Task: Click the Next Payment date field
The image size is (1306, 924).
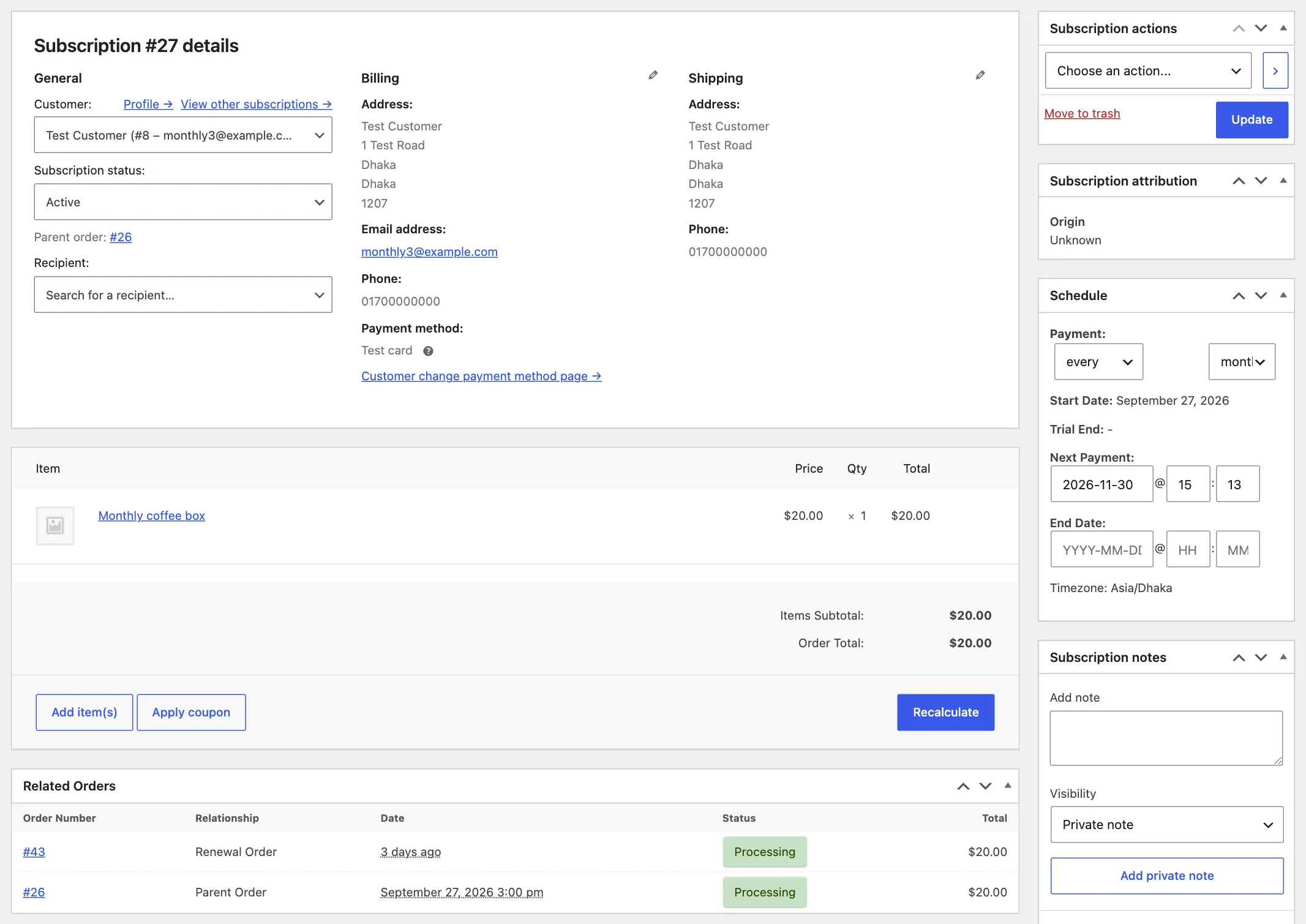Action: 1101,484
